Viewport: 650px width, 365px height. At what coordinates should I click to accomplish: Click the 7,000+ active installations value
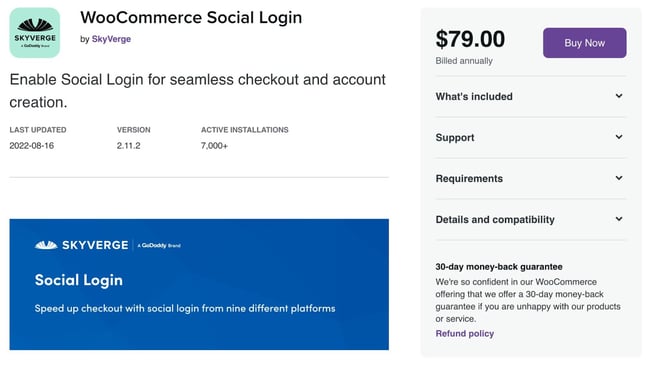(214, 146)
